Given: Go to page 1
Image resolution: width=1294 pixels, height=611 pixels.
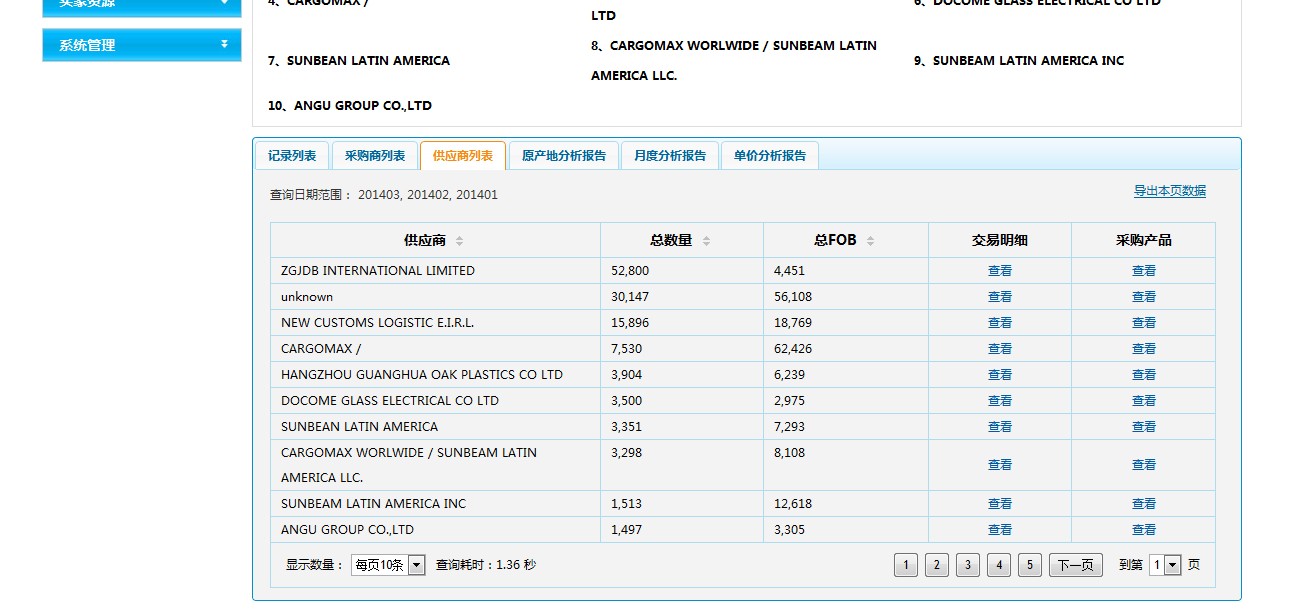Looking at the screenshot, I should [905, 565].
